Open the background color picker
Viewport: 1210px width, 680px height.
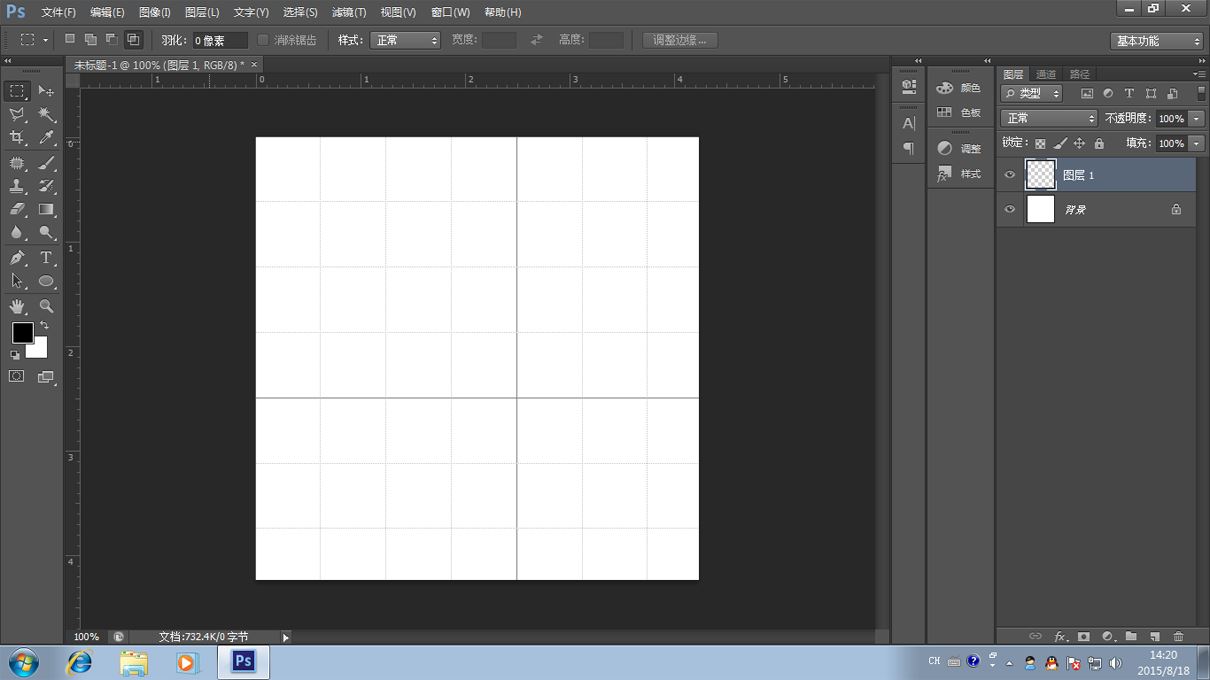39,350
